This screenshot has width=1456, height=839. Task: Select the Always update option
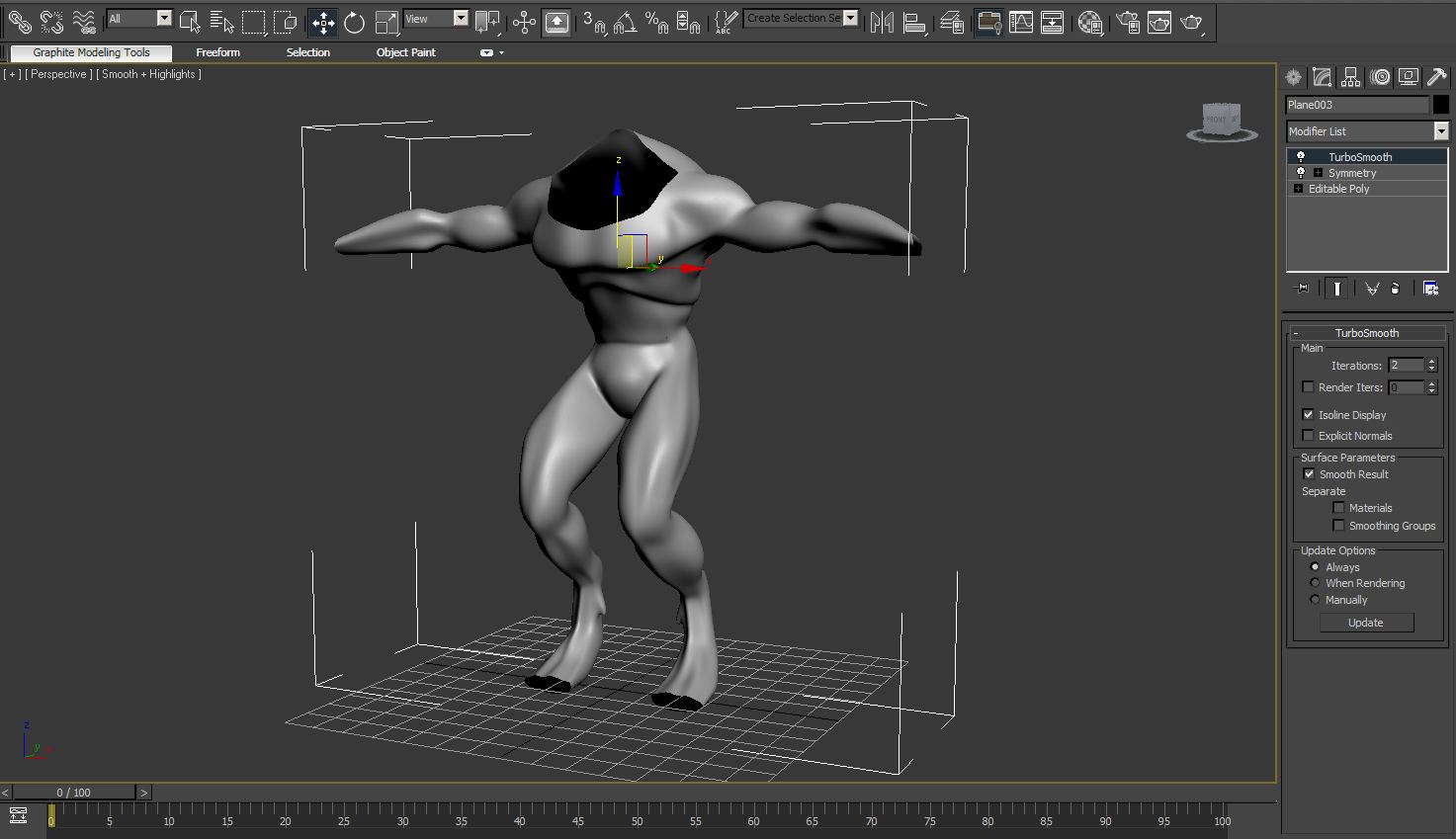(x=1315, y=567)
